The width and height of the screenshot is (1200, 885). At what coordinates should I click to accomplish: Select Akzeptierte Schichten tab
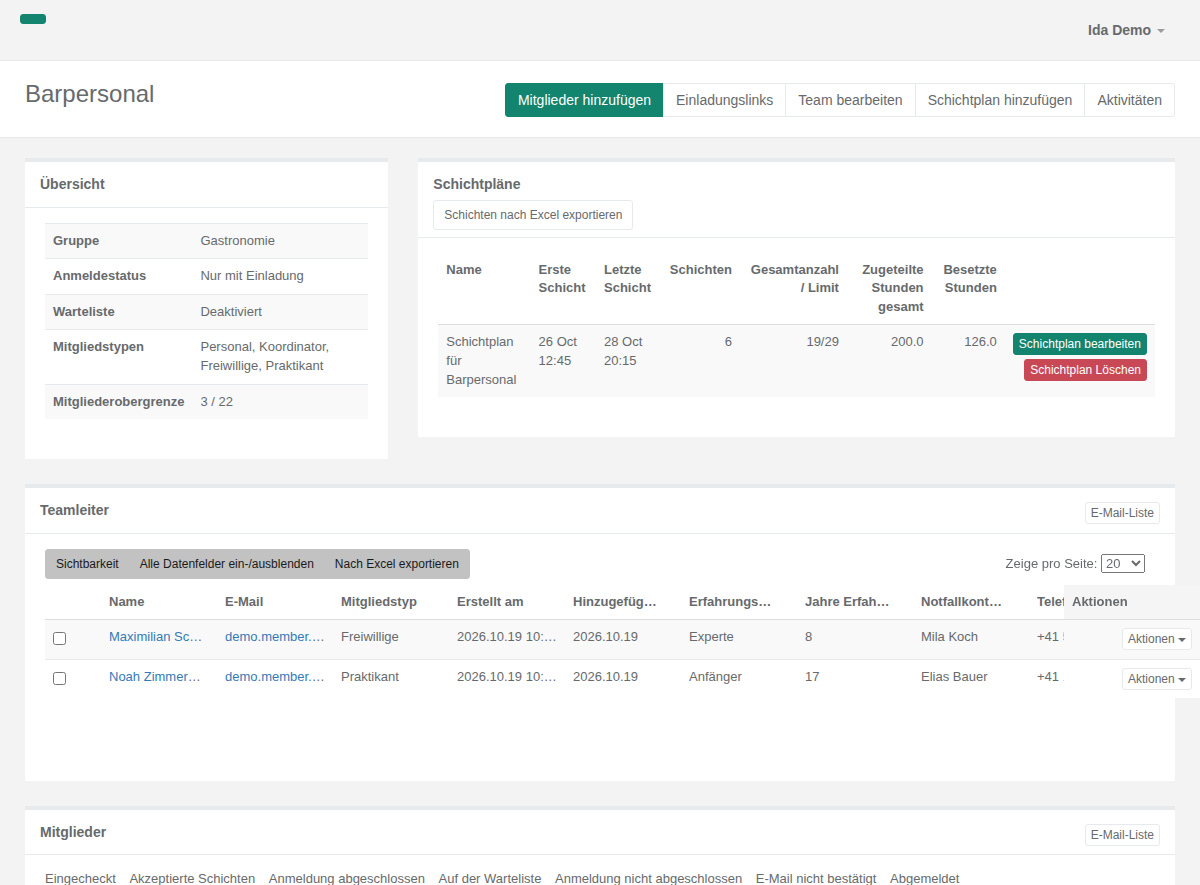[192, 878]
